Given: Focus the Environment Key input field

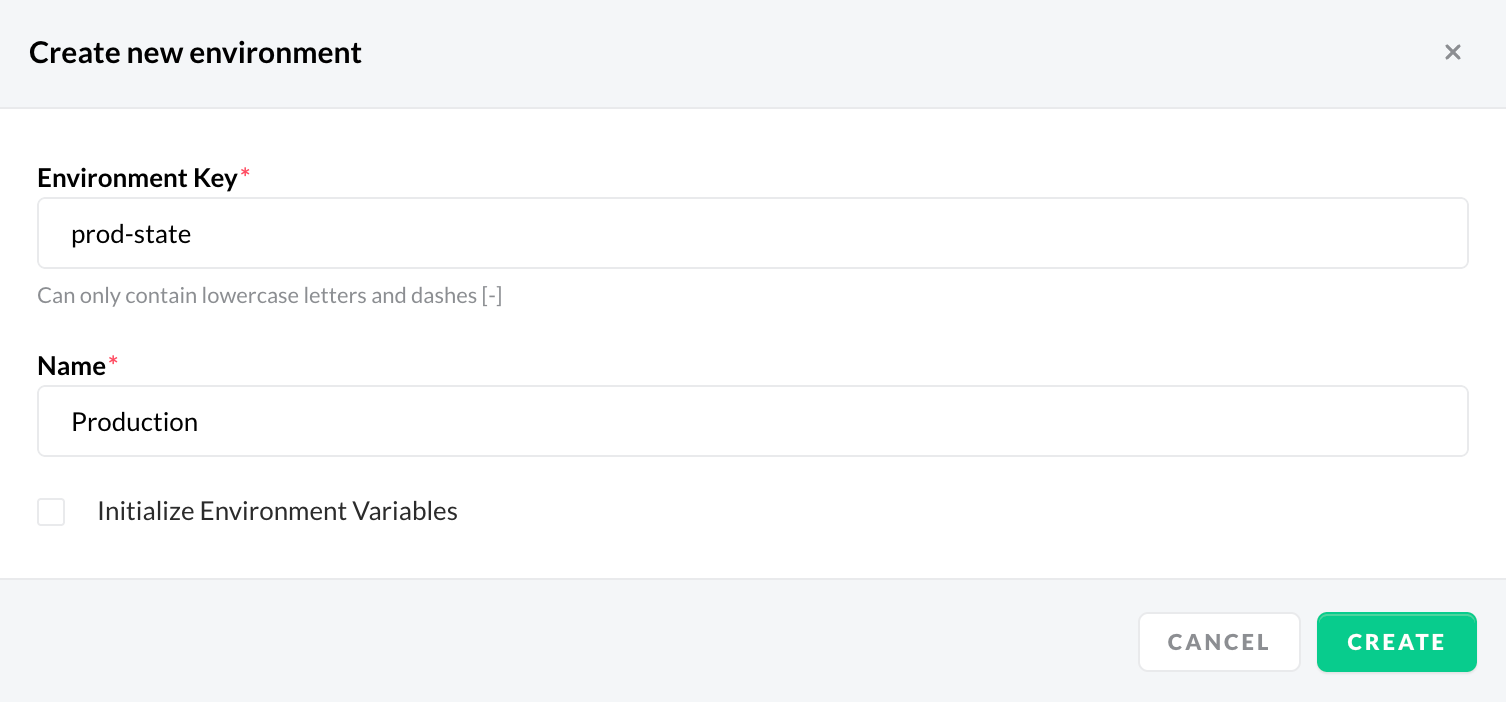Looking at the screenshot, I should 752,234.
